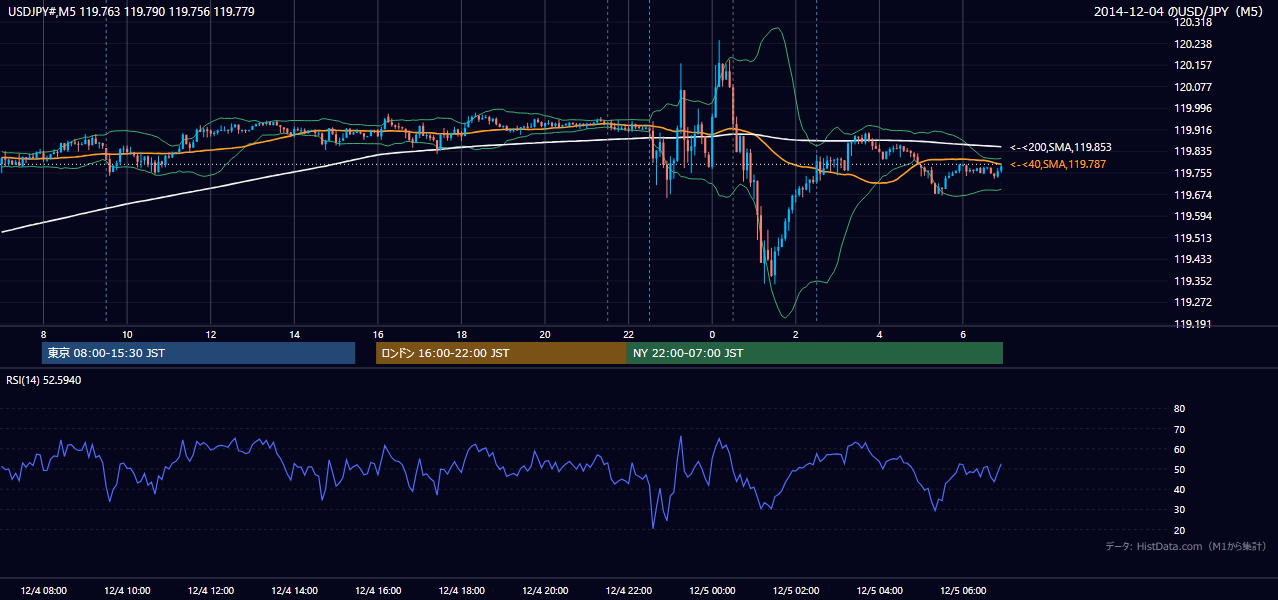This screenshot has height=600, width=1278.
Task: Click price axis label 120.318
Action: (x=1194, y=23)
